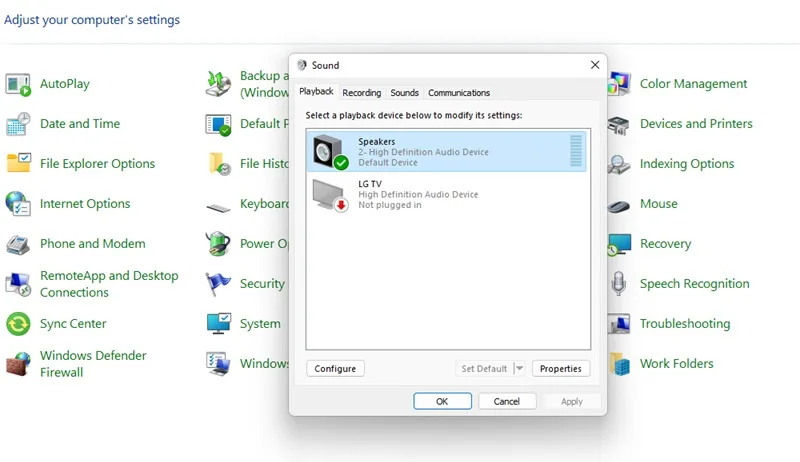Image resolution: width=800 pixels, height=462 pixels.
Task: Click the Set Default button
Action: pos(484,369)
